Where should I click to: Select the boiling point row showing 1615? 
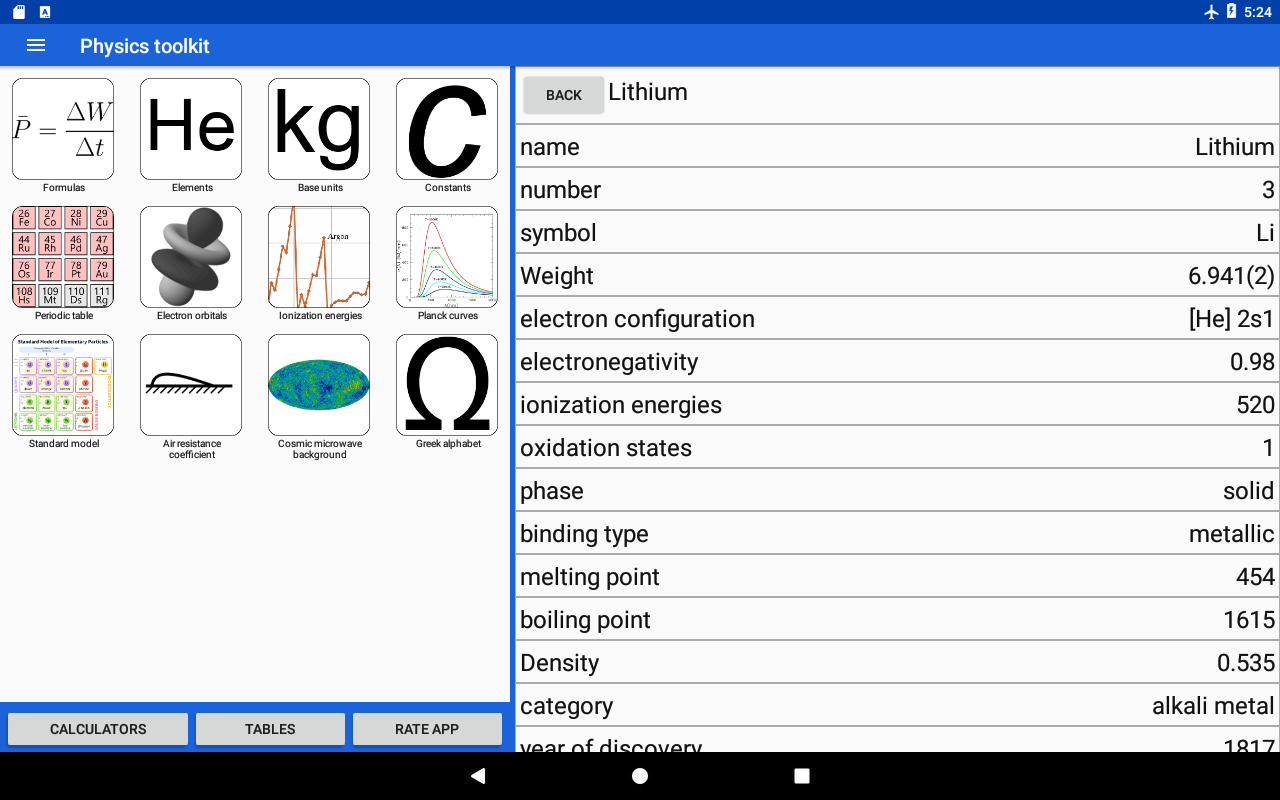pyautogui.click(x=897, y=620)
